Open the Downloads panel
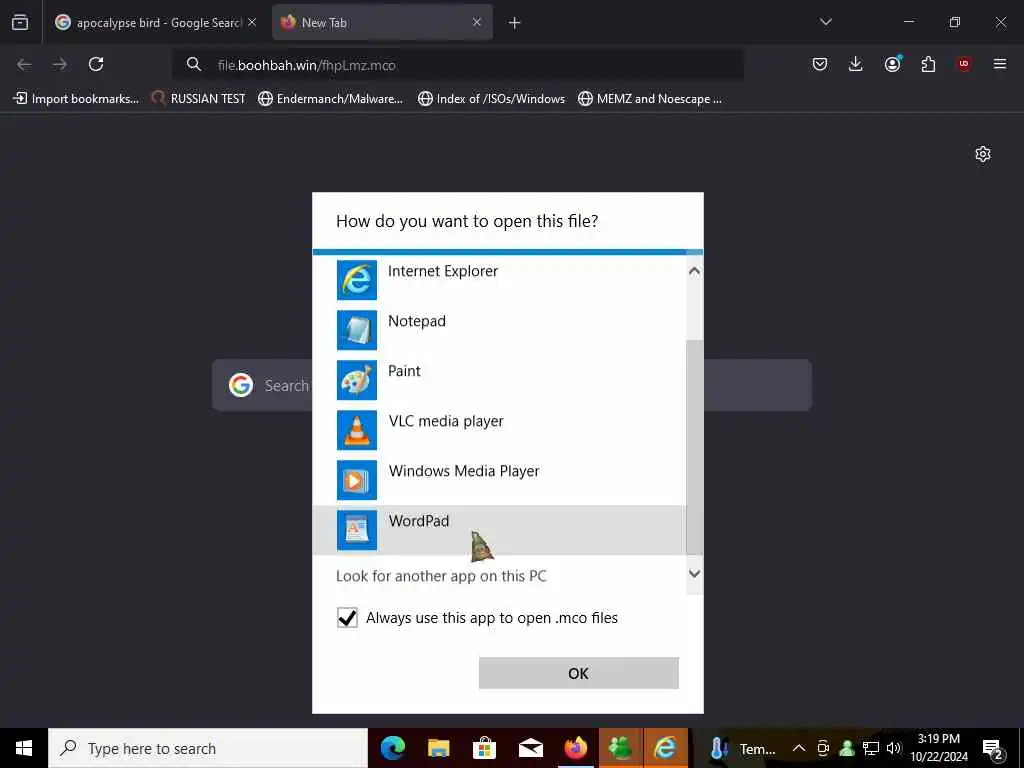 pyautogui.click(x=856, y=64)
